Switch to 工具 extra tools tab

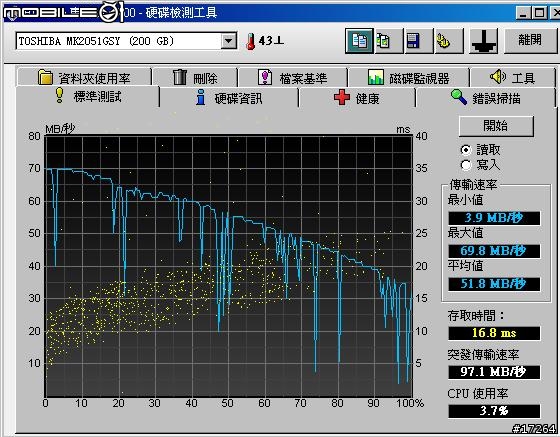pos(512,77)
